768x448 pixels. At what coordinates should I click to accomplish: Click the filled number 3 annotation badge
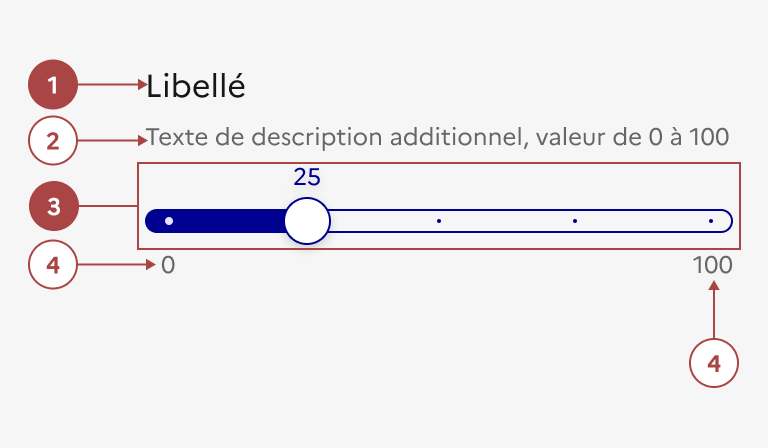pyautogui.click(x=53, y=207)
